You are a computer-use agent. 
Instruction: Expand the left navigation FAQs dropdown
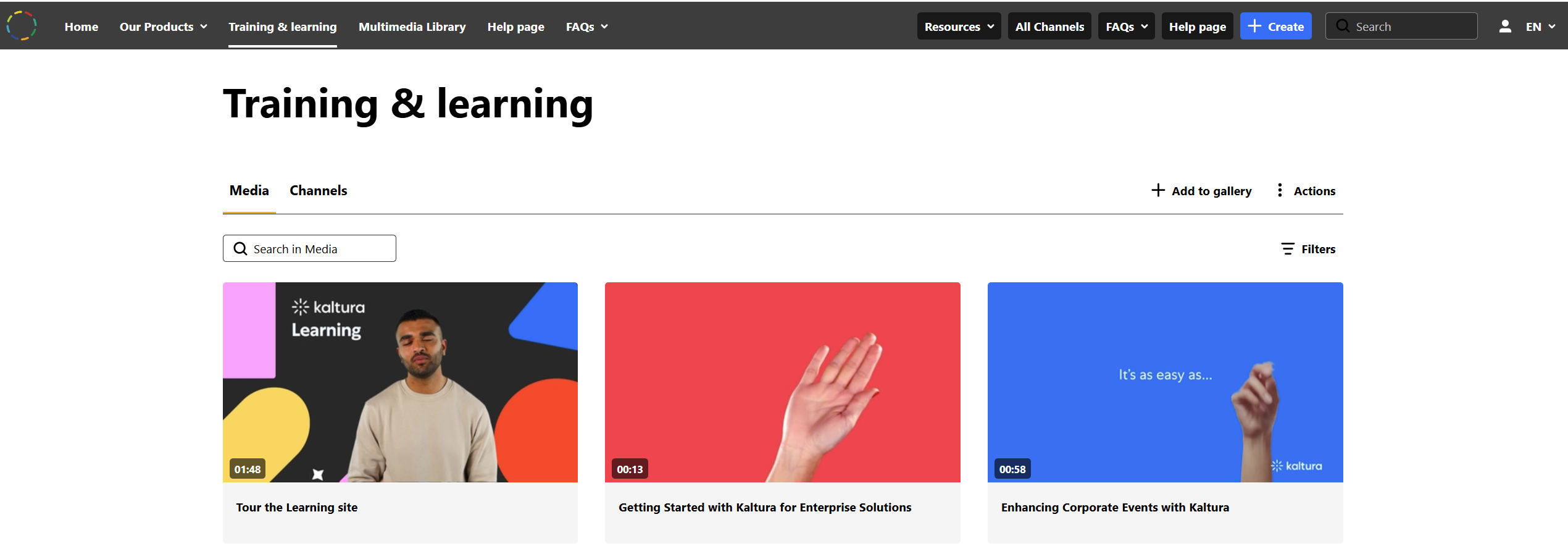(587, 27)
